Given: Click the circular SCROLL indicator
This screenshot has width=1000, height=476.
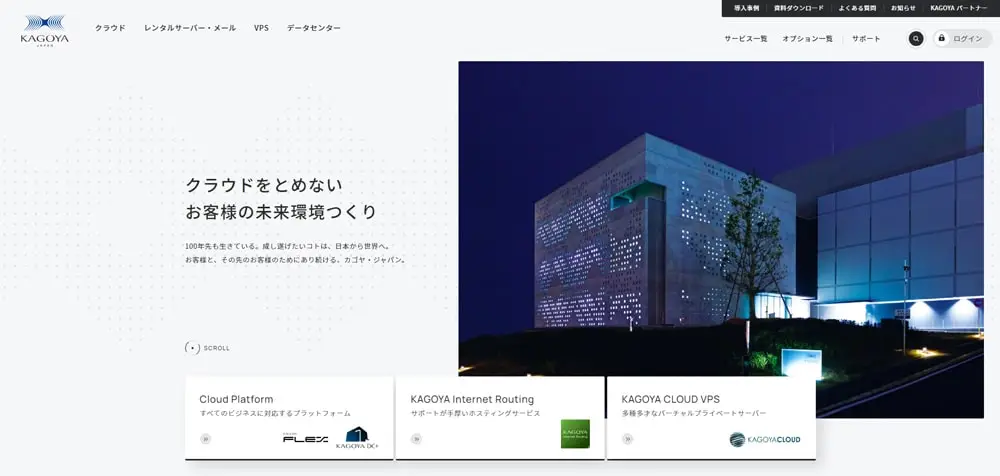Looking at the screenshot, I should pyautogui.click(x=192, y=348).
